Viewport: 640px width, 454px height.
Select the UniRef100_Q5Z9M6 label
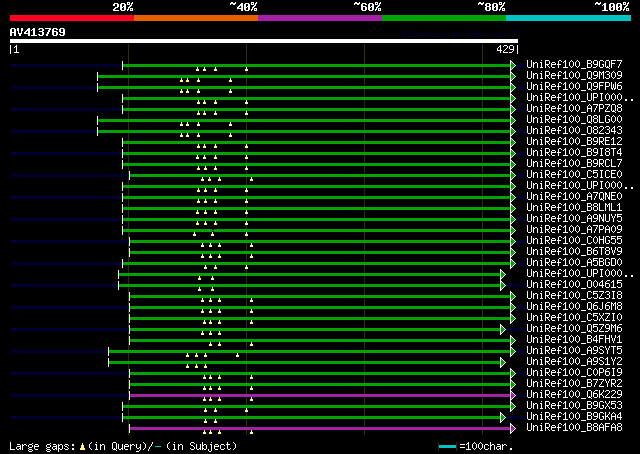click(x=574, y=329)
